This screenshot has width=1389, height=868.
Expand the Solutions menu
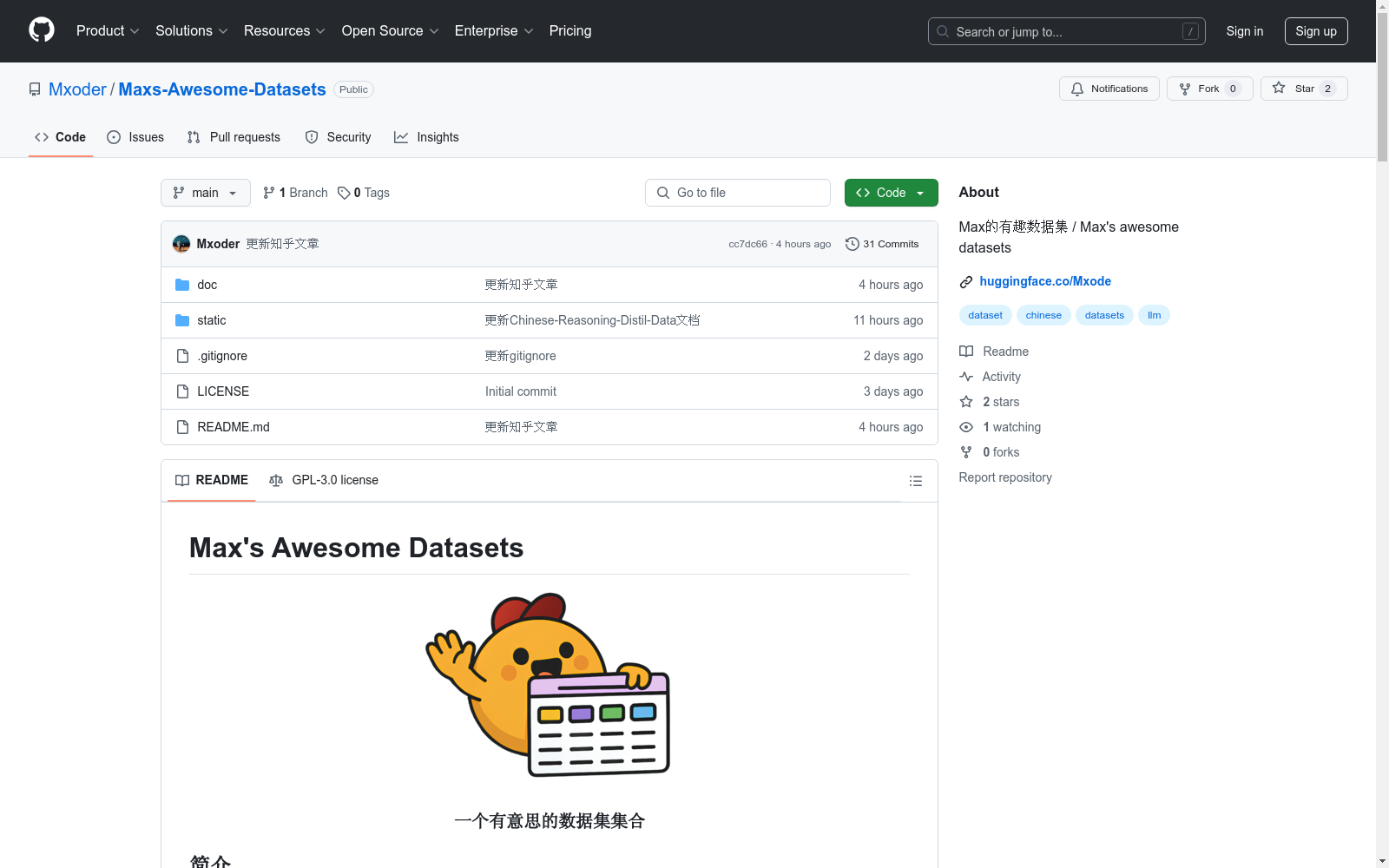[192, 31]
